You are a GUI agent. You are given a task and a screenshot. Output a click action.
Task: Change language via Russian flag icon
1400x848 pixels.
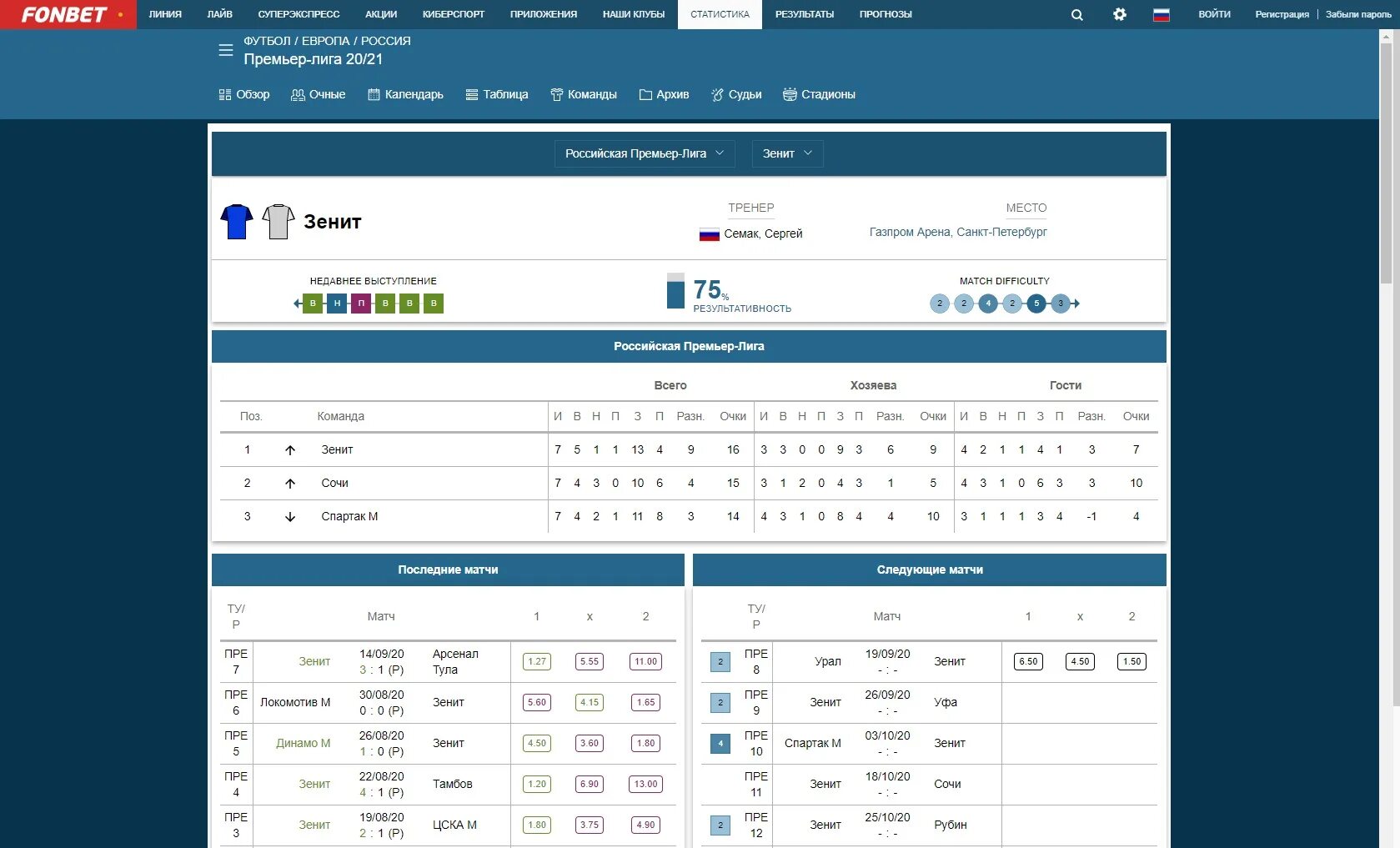coord(1162,14)
